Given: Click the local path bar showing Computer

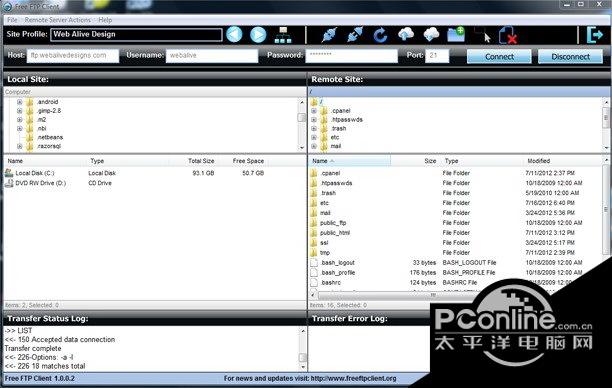Looking at the screenshot, I should point(155,92).
